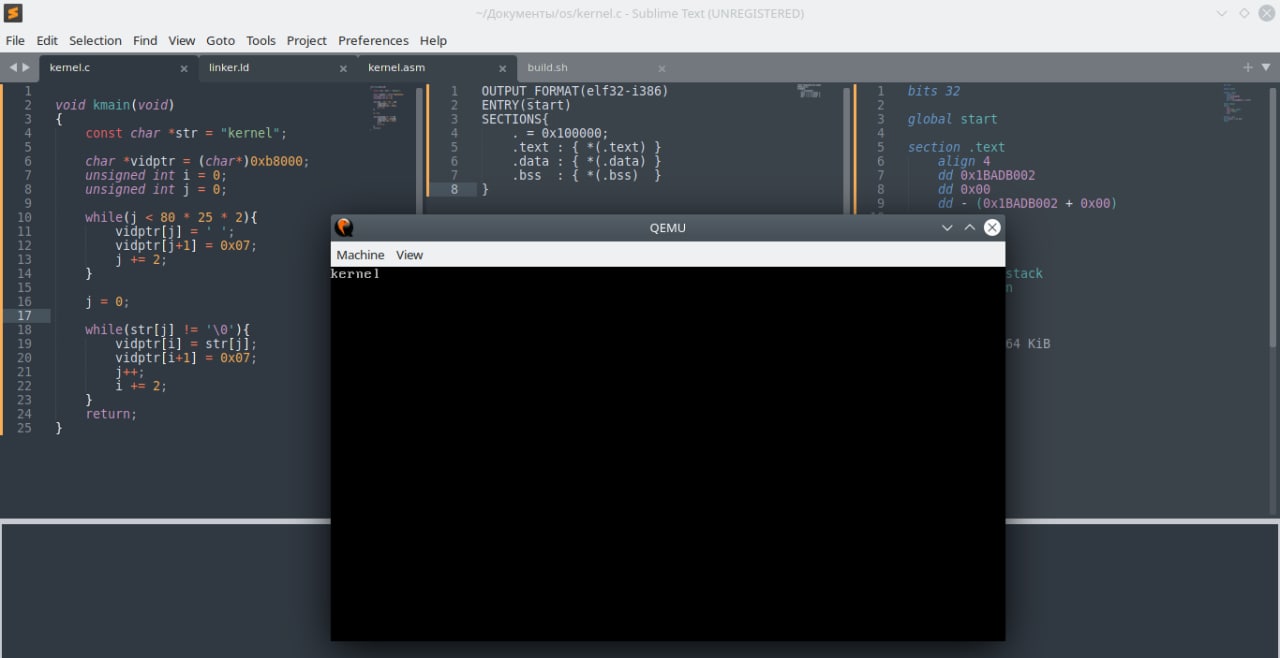
Task: Open the File menu
Action: pyautogui.click(x=15, y=40)
